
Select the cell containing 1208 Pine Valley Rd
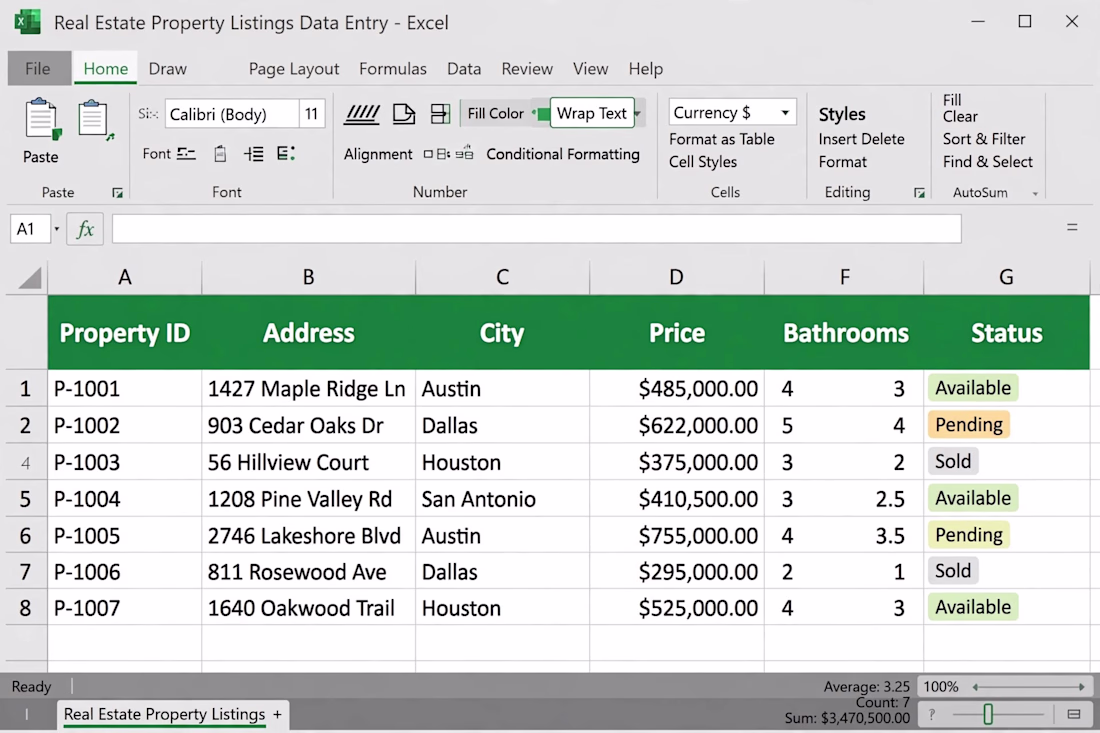point(309,499)
